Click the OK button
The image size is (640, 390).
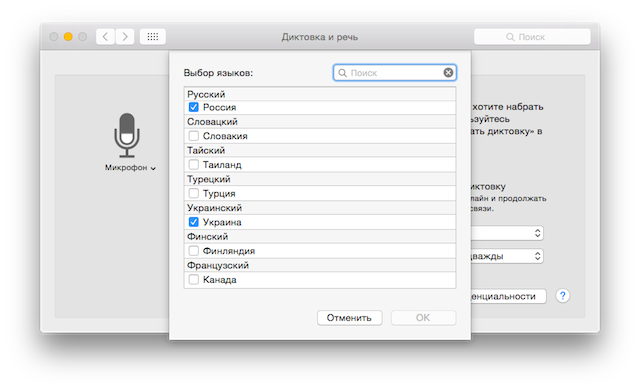click(423, 318)
